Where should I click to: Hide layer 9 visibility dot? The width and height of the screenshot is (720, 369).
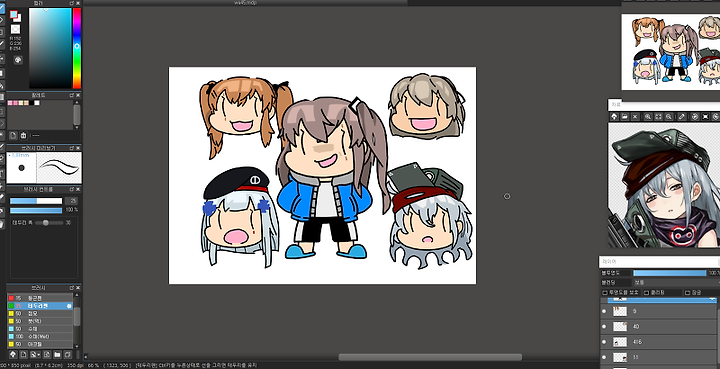604,311
